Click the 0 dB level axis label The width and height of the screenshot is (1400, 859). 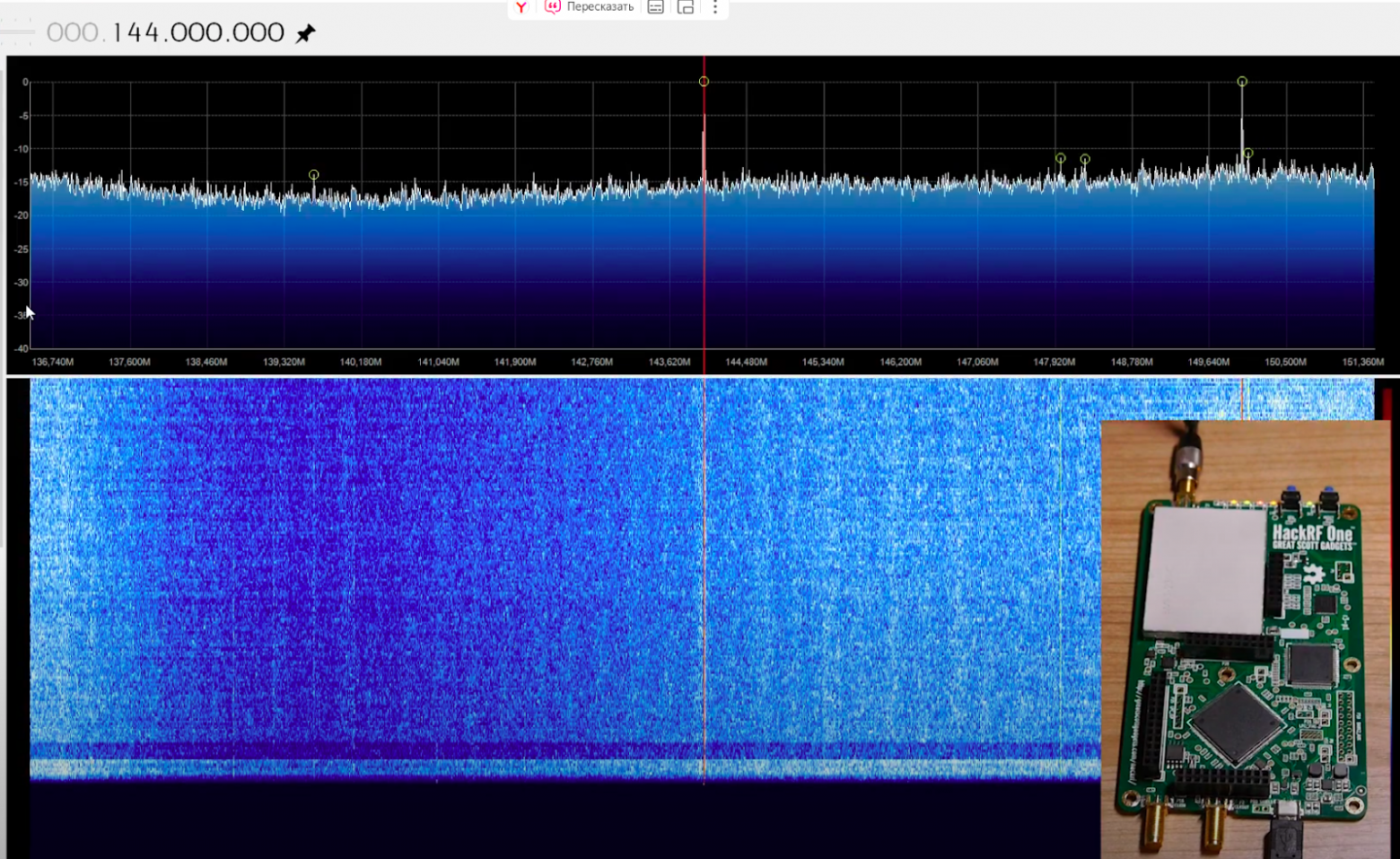[25, 82]
